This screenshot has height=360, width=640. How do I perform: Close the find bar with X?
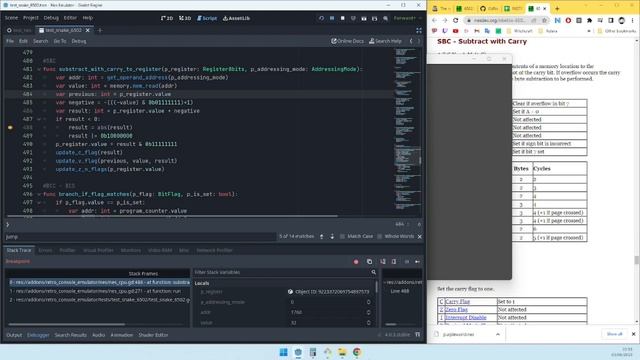click(x=420, y=237)
